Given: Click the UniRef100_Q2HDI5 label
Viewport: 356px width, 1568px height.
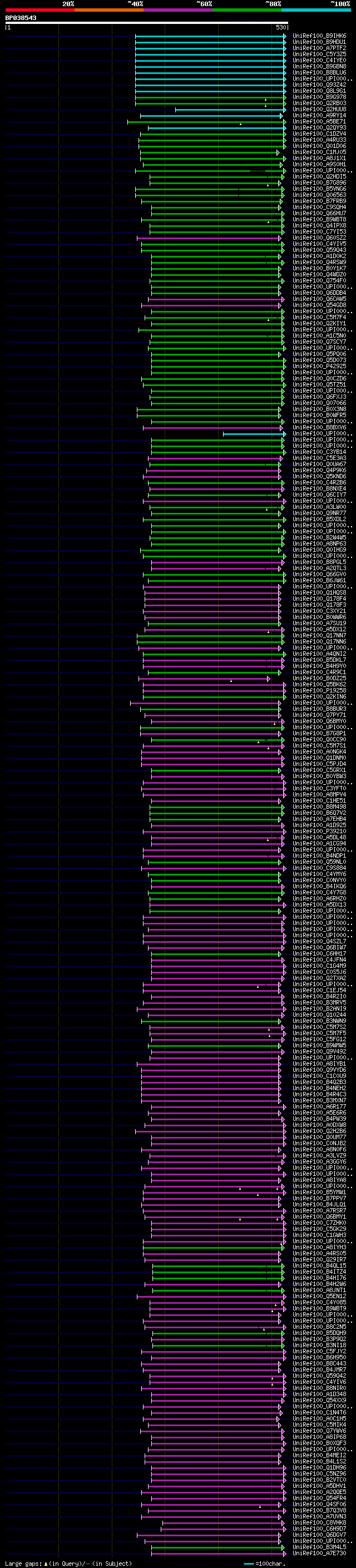Looking at the screenshot, I should 319,176.
